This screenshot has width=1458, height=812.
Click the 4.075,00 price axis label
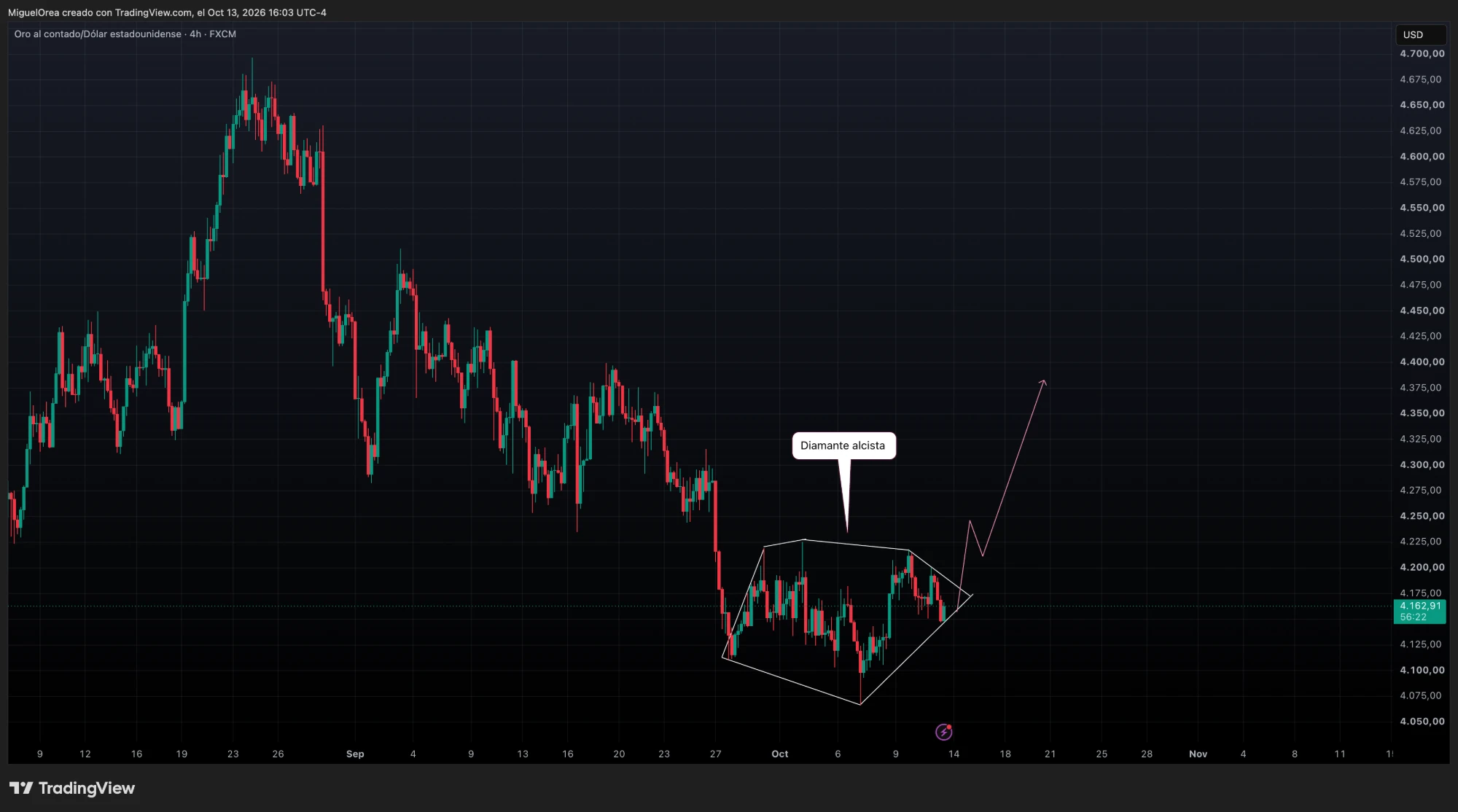coord(1420,695)
